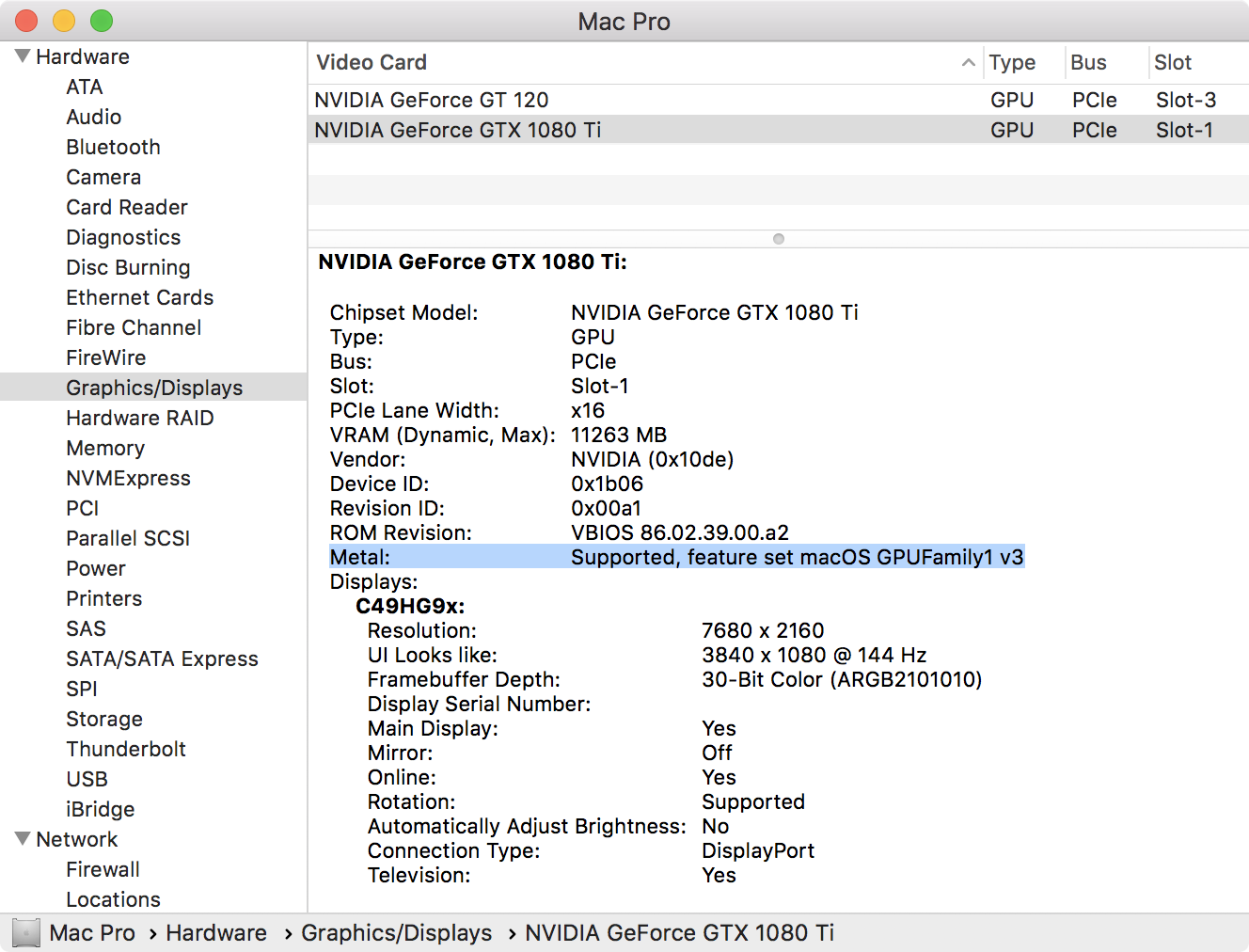Viewport: 1249px width, 952px height.
Task: Click the Mac Pro computer icon in path bar
Action: click(x=26, y=933)
